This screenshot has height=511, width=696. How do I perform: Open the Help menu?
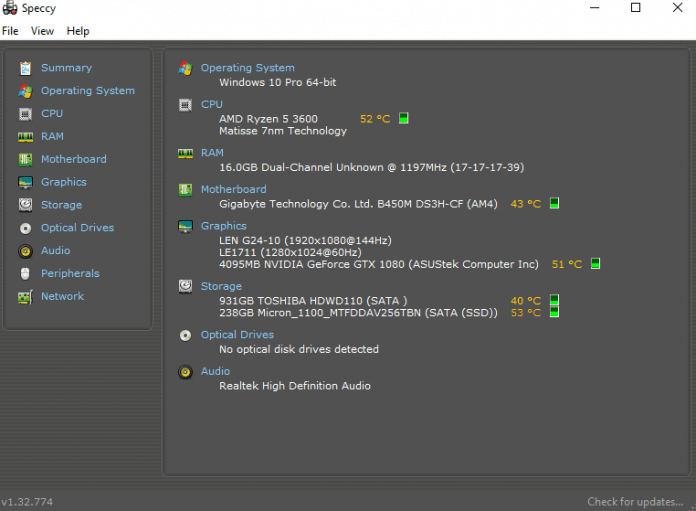tap(78, 31)
